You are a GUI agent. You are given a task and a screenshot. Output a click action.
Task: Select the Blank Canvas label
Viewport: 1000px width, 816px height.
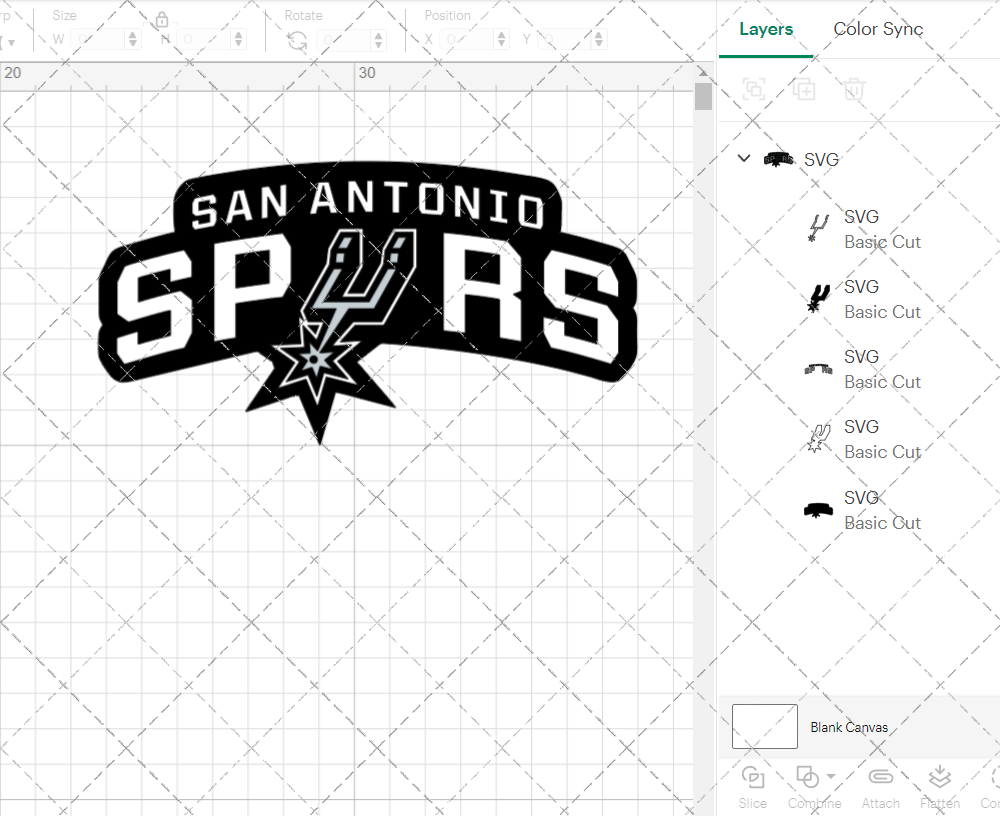click(849, 727)
